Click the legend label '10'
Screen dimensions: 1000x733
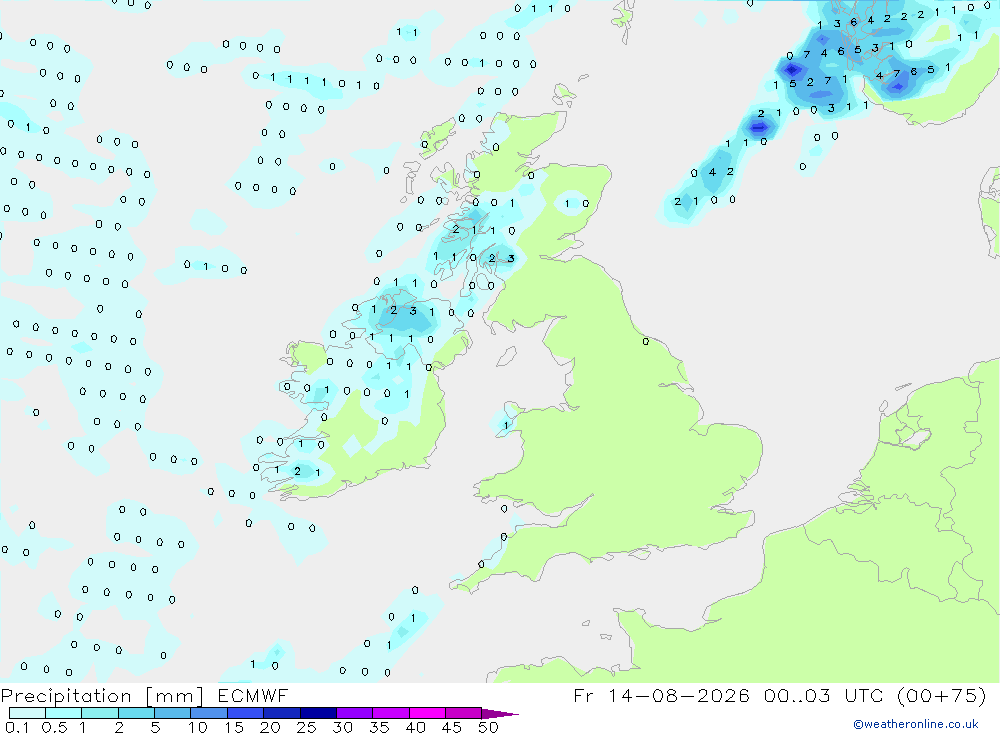(198, 727)
